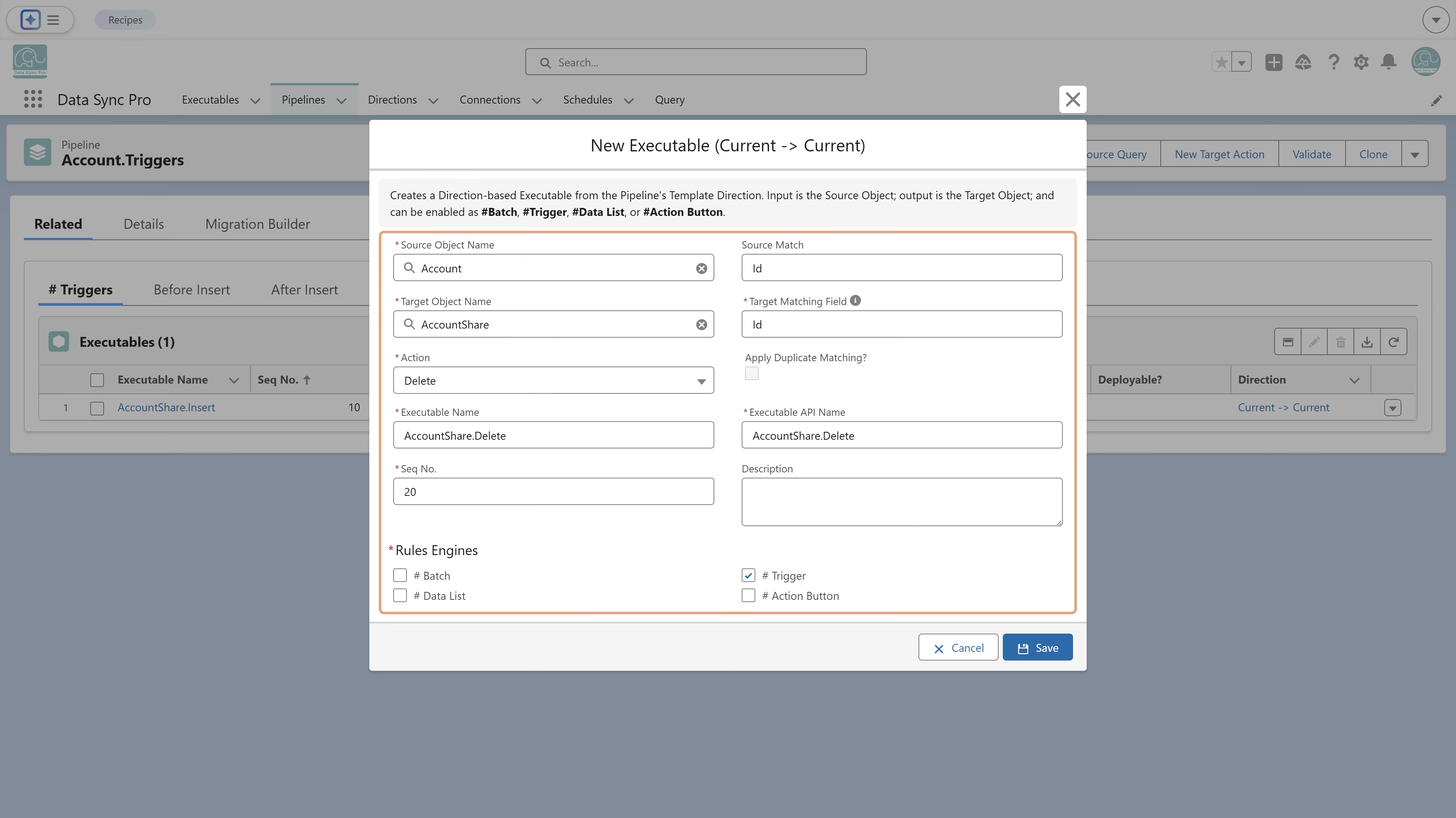Focus the global Search field
This screenshot has width=1456, height=818.
point(696,62)
